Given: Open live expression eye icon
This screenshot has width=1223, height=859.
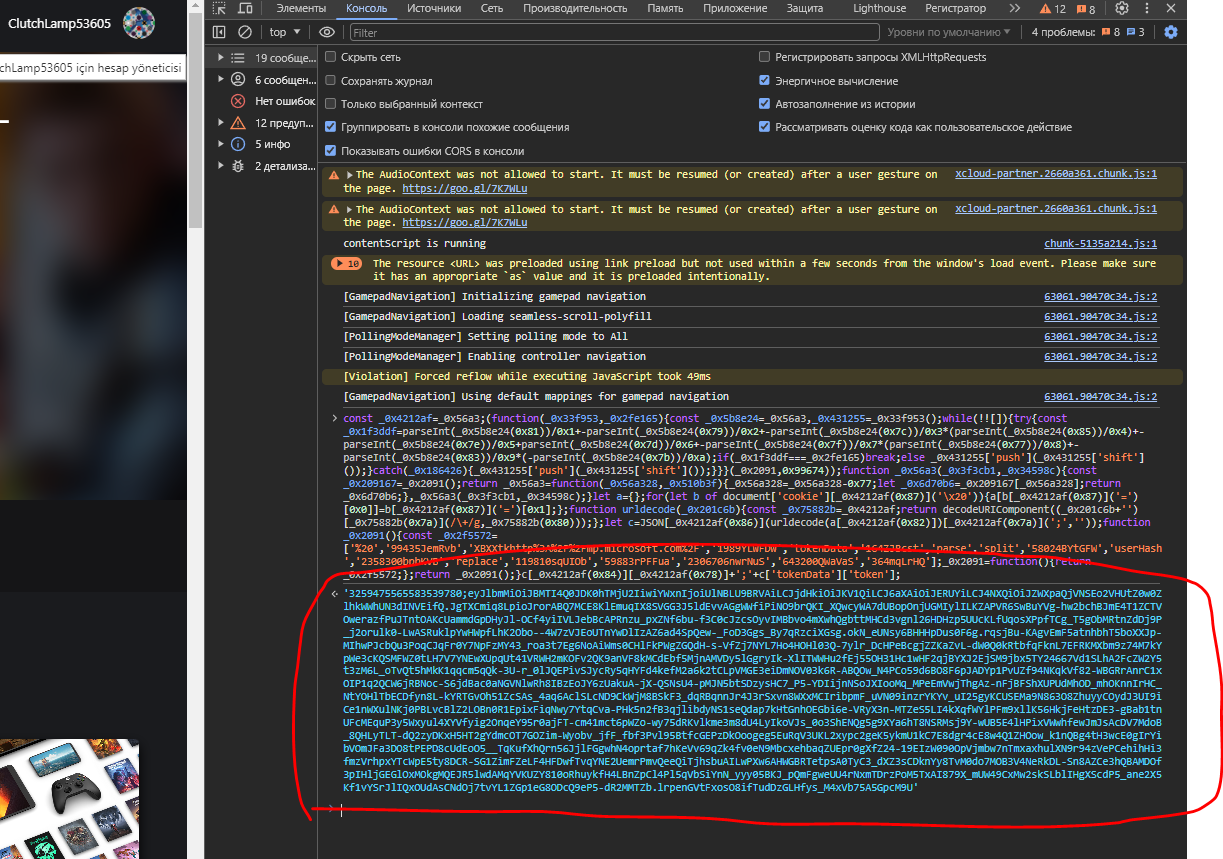Looking at the screenshot, I should point(327,32).
